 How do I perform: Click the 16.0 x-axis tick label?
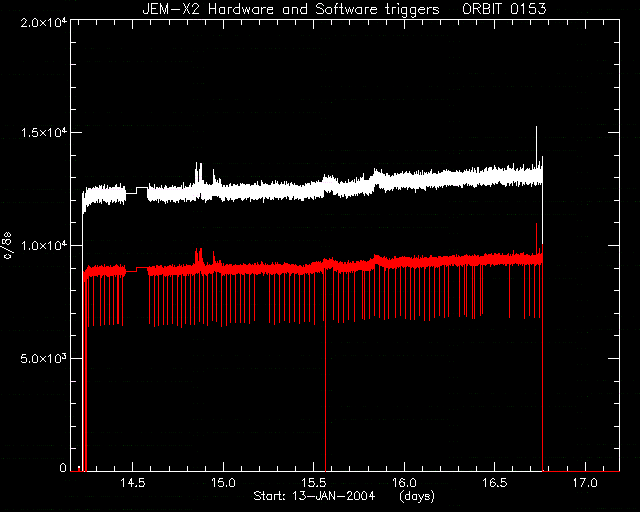pyautogui.click(x=404, y=483)
